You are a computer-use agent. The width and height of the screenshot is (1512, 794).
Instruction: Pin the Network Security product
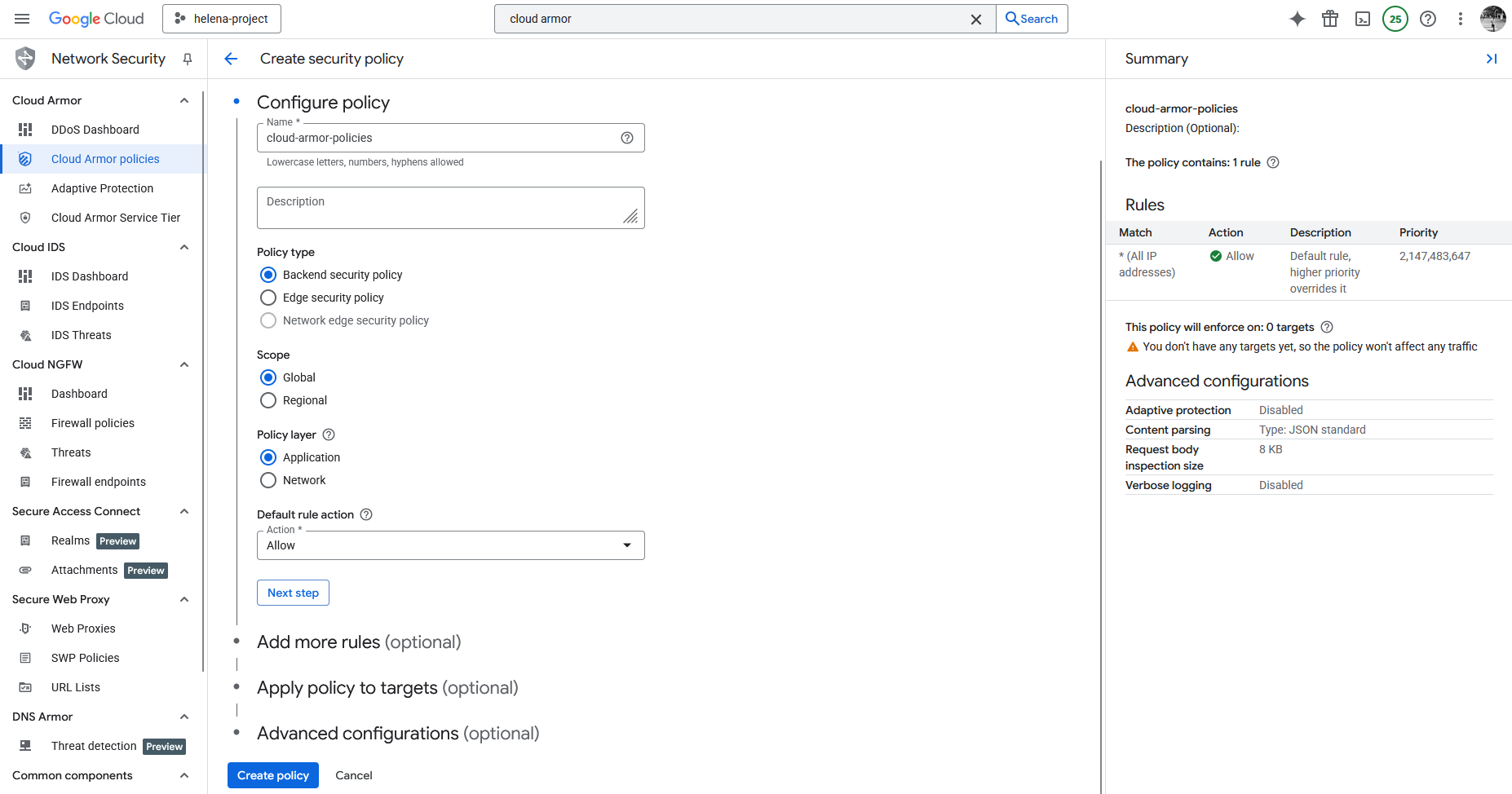(x=188, y=59)
